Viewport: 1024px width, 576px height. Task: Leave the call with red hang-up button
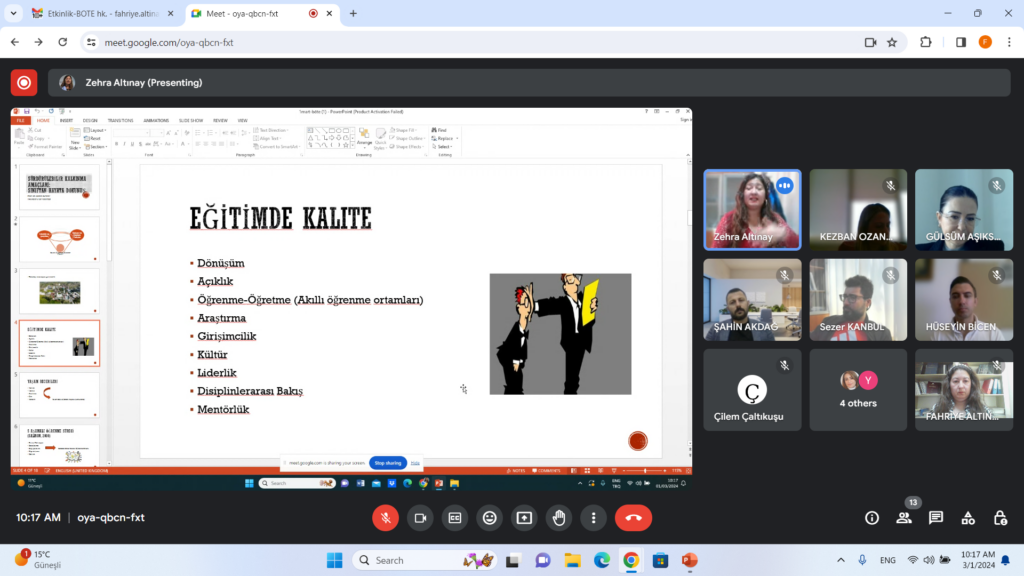pos(633,517)
